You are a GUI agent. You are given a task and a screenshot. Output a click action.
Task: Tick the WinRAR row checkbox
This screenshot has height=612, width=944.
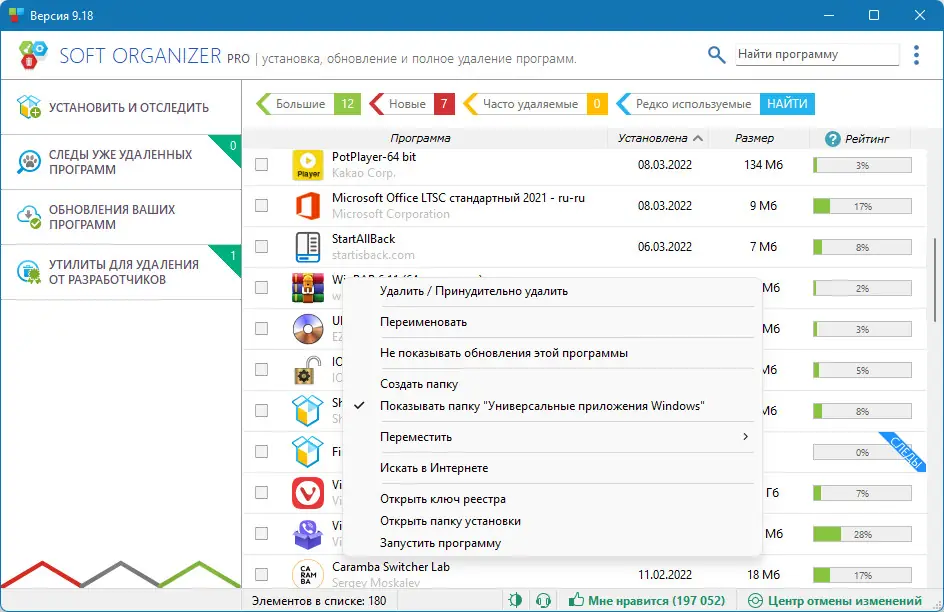coord(261,287)
